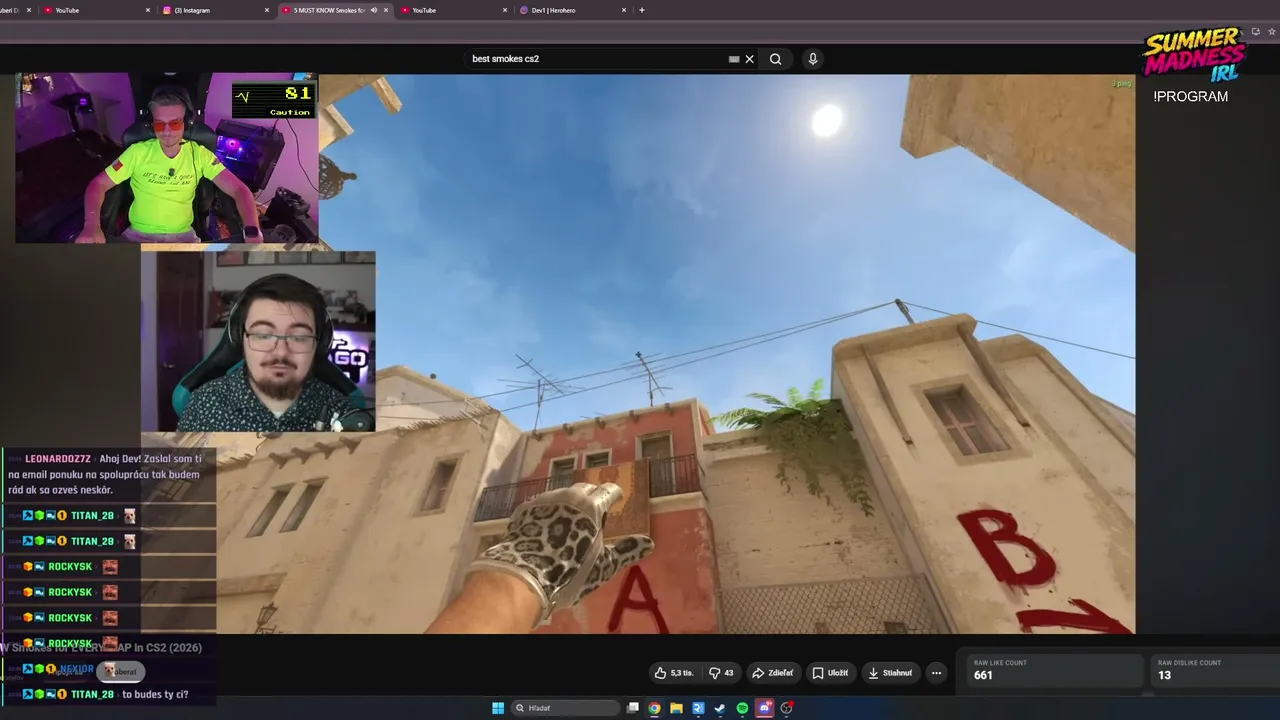Image resolution: width=1280 pixels, height=720 pixels.
Task: Dislike the video showing 43 dislikes
Action: point(721,673)
